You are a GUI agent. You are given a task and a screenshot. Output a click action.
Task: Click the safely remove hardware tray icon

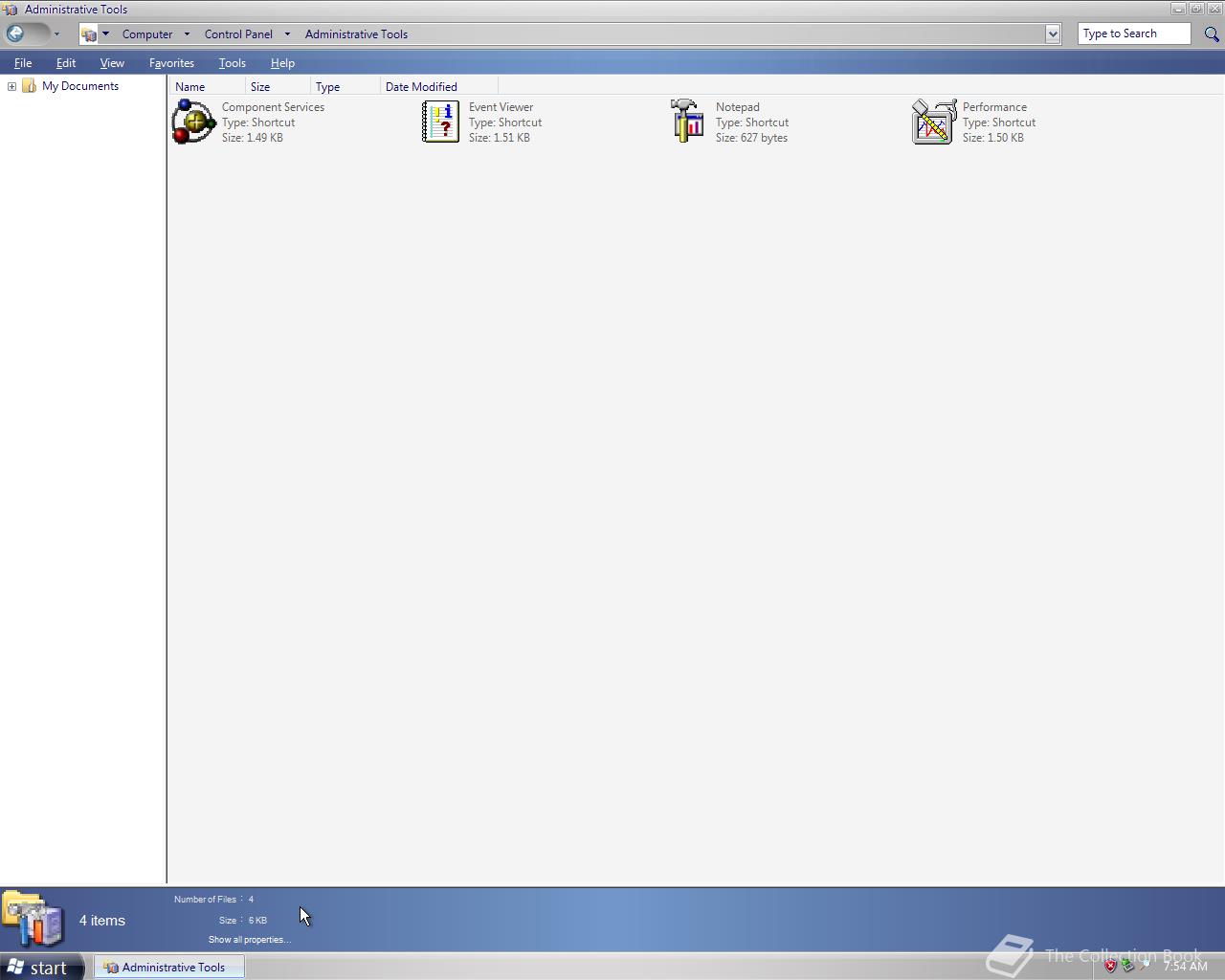[x=1127, y=966]
